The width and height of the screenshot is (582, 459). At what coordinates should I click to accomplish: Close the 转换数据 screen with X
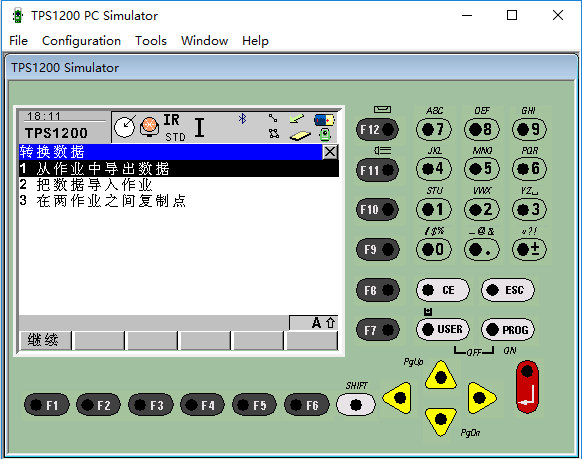[x=330, y=152]
